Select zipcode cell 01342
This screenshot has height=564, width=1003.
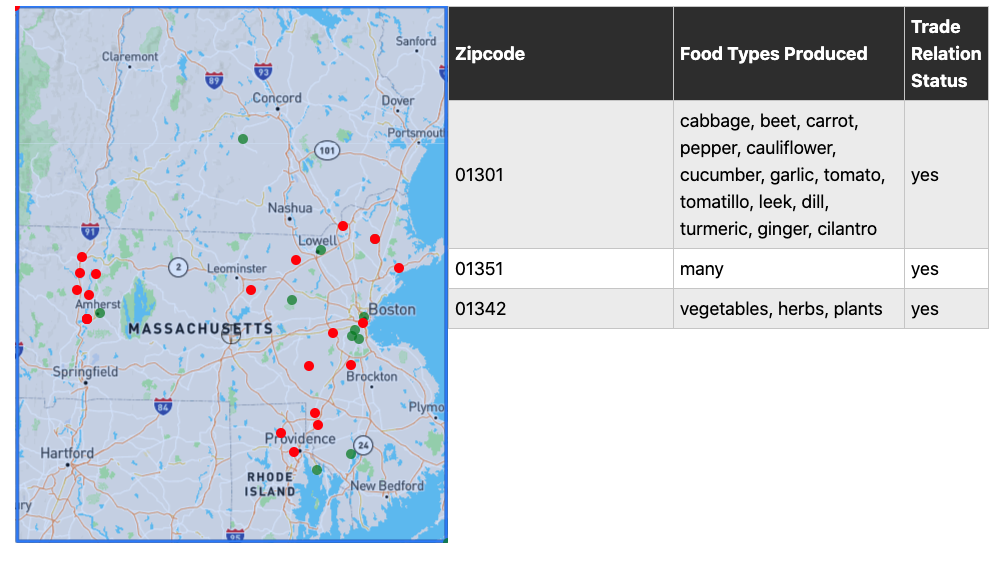click(x=561, y=309)
